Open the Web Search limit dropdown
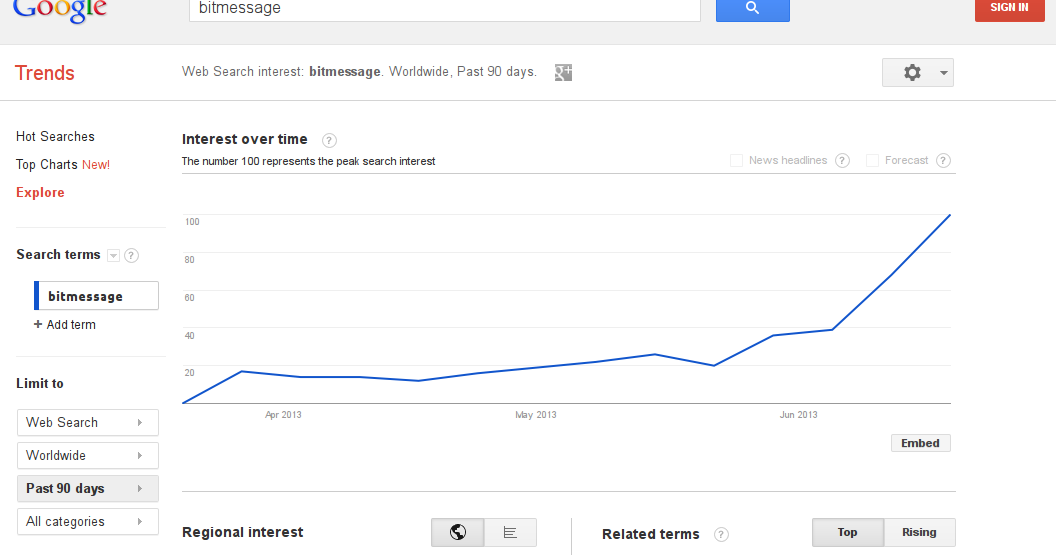1056x555 pixels. [x=88, y=422]
